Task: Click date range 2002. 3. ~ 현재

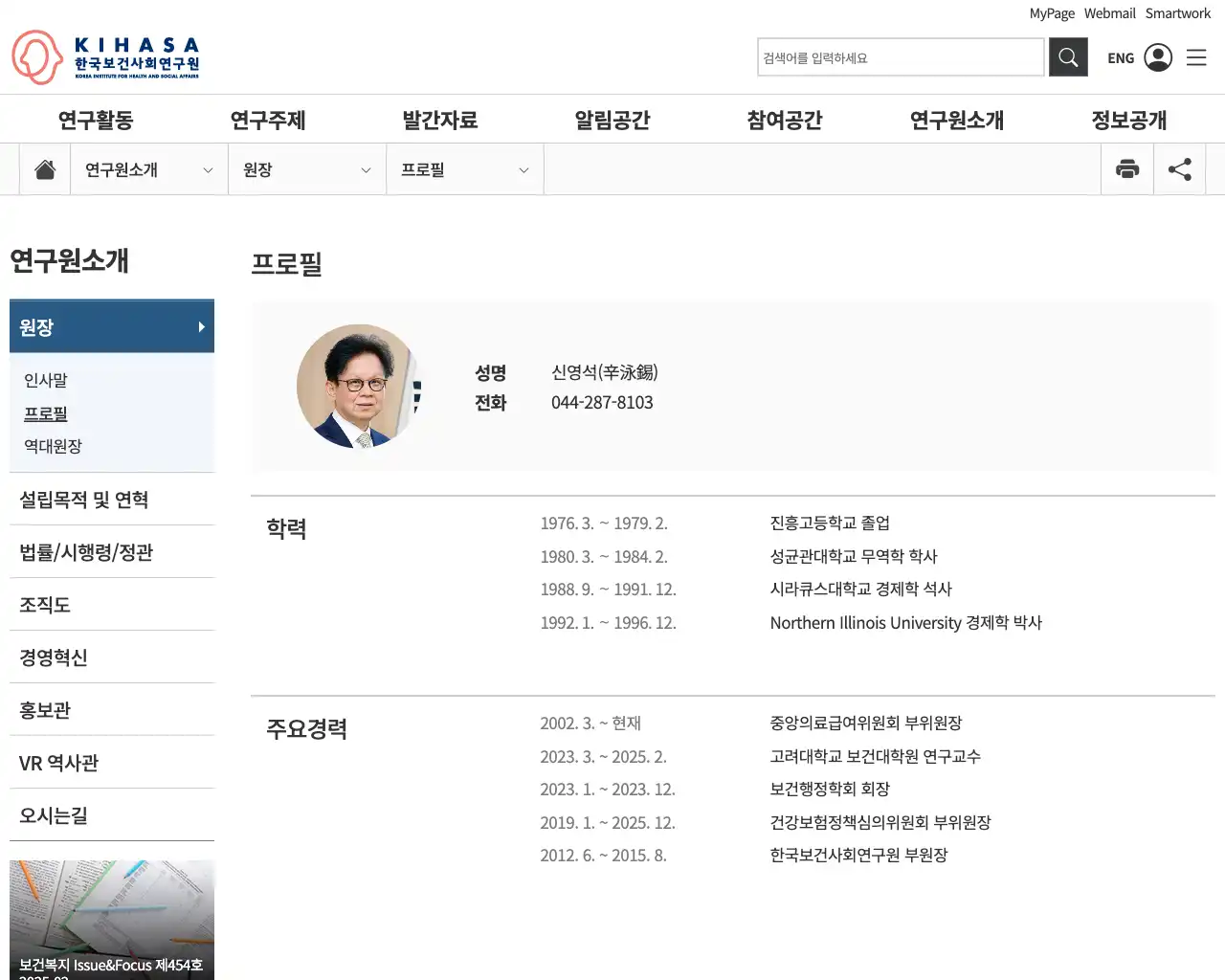Action: pyautogui.click(x=590, y=724)
